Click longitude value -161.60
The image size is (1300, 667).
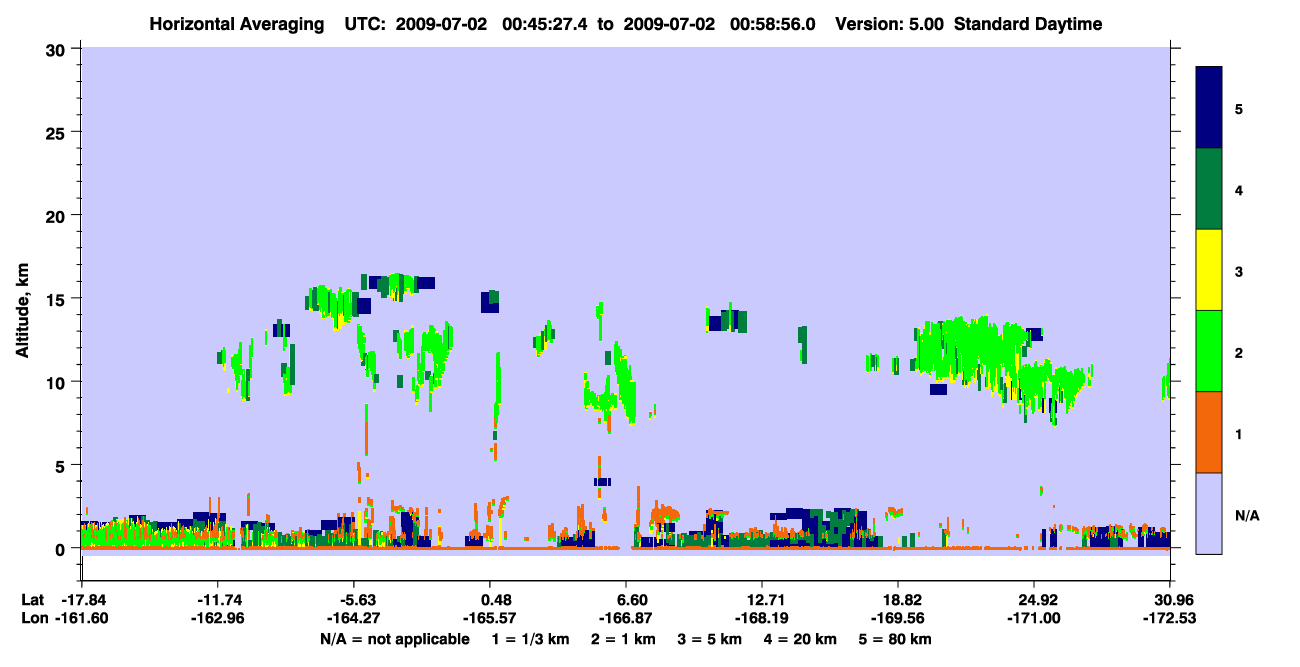(x=81, y=619)
